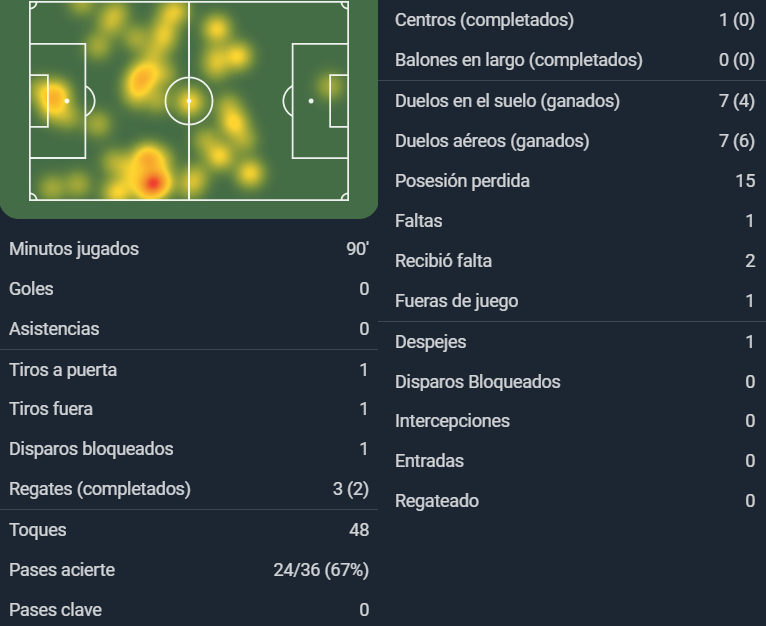This screenshot has height=626, width=766.
Task: Click the Recibió falta row
Action: 572,261
